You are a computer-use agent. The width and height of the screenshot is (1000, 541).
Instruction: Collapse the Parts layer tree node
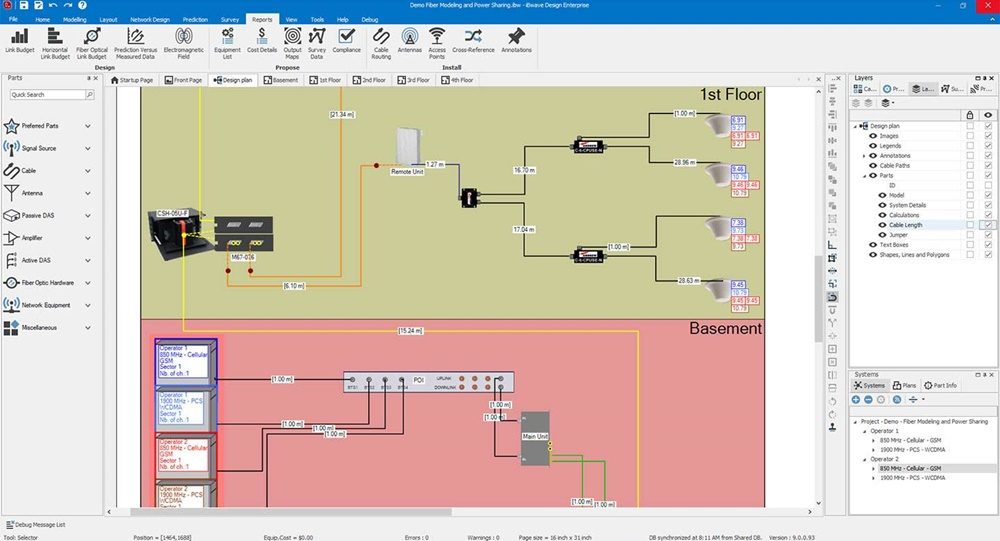865,175
